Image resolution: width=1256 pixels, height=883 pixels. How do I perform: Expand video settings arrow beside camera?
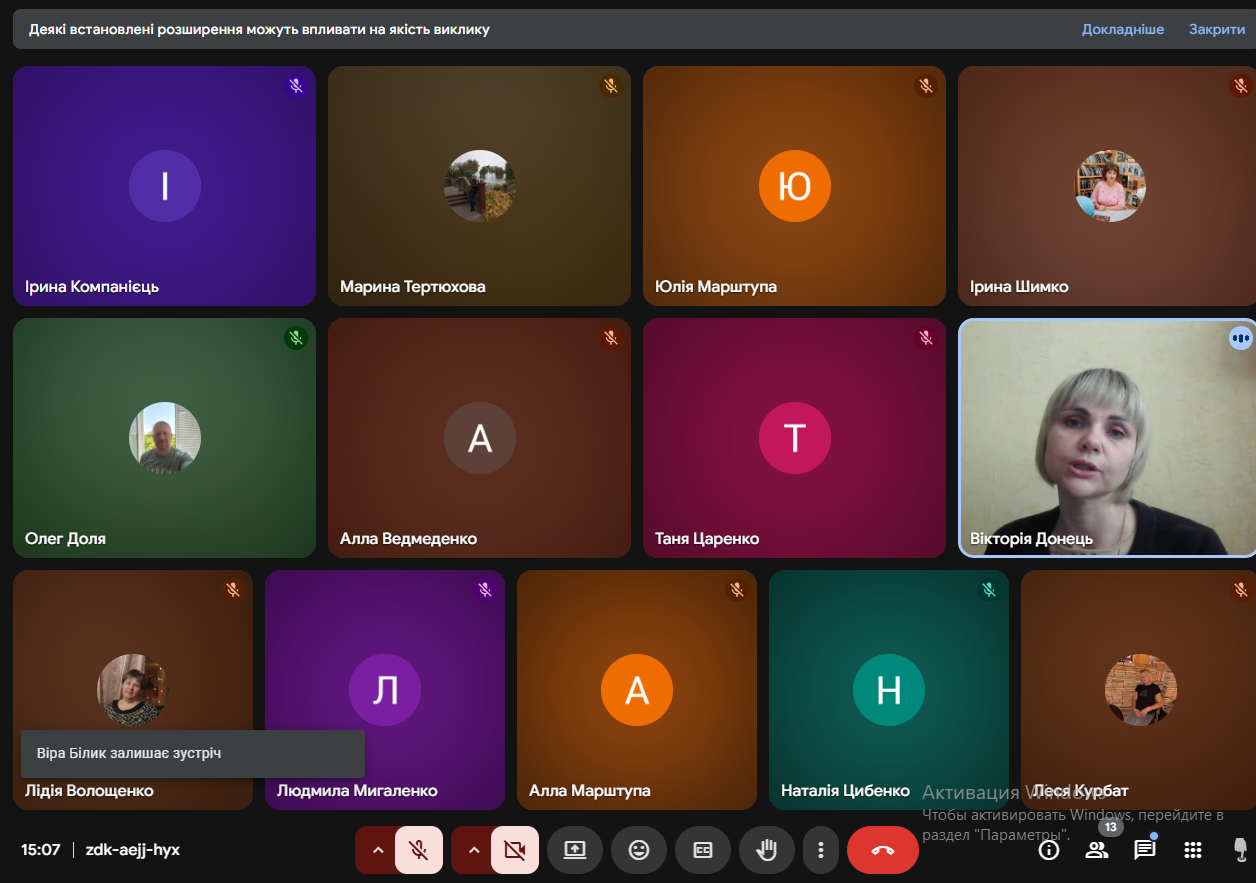(x=474, y=850)
